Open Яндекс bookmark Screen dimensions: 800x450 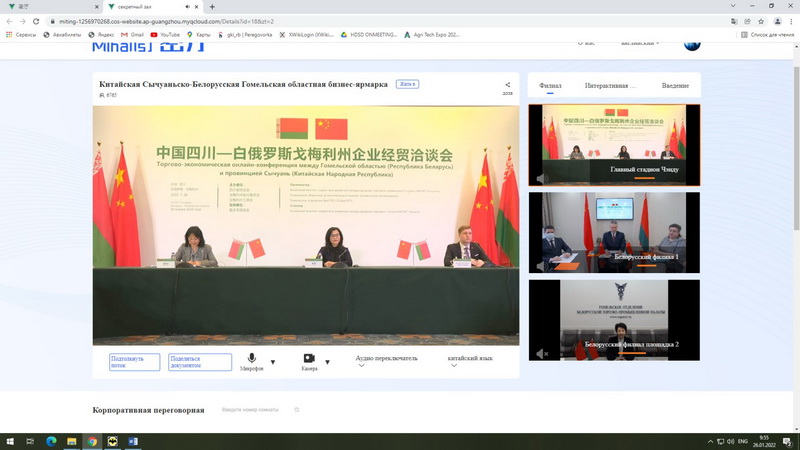click(x=101, y=35)
